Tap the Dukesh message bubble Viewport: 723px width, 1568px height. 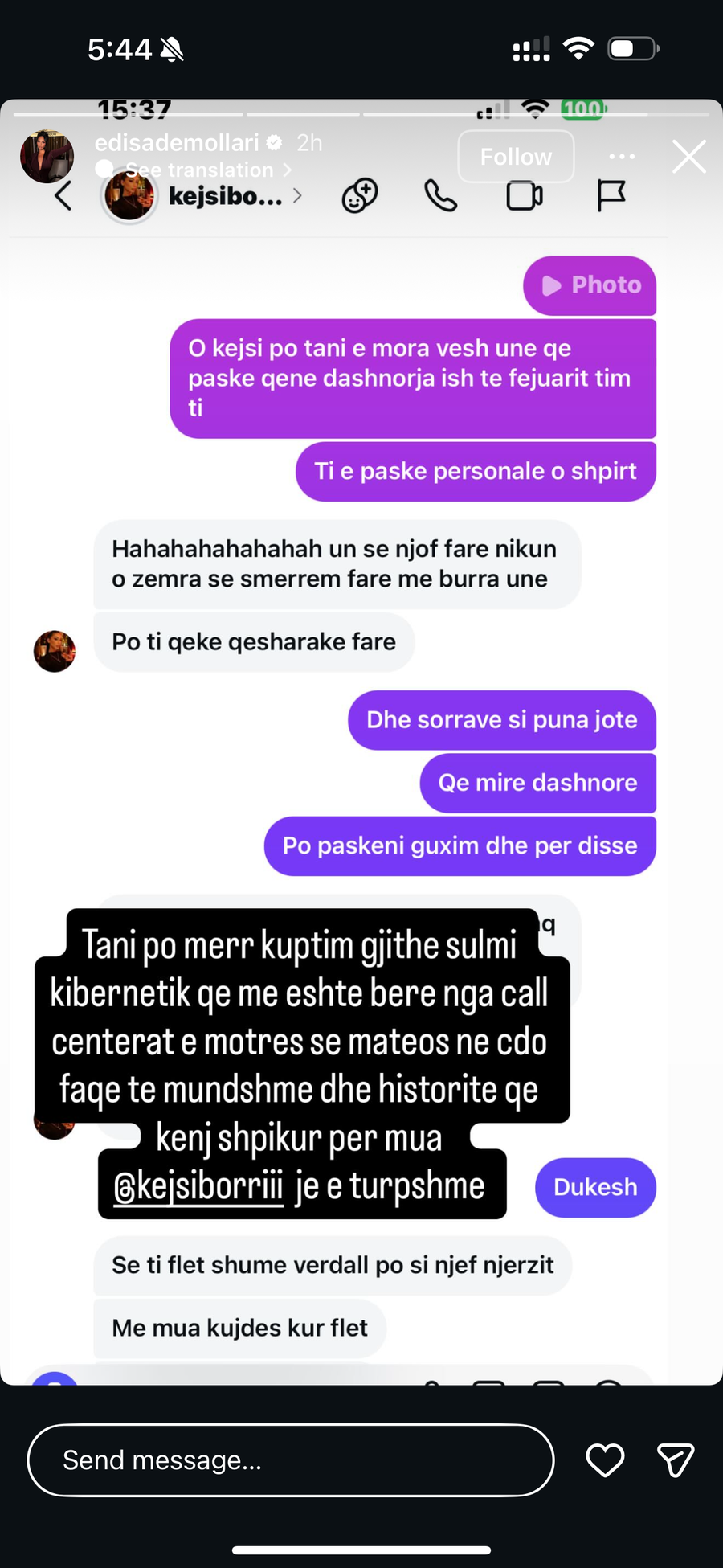tap(595, 1187)
